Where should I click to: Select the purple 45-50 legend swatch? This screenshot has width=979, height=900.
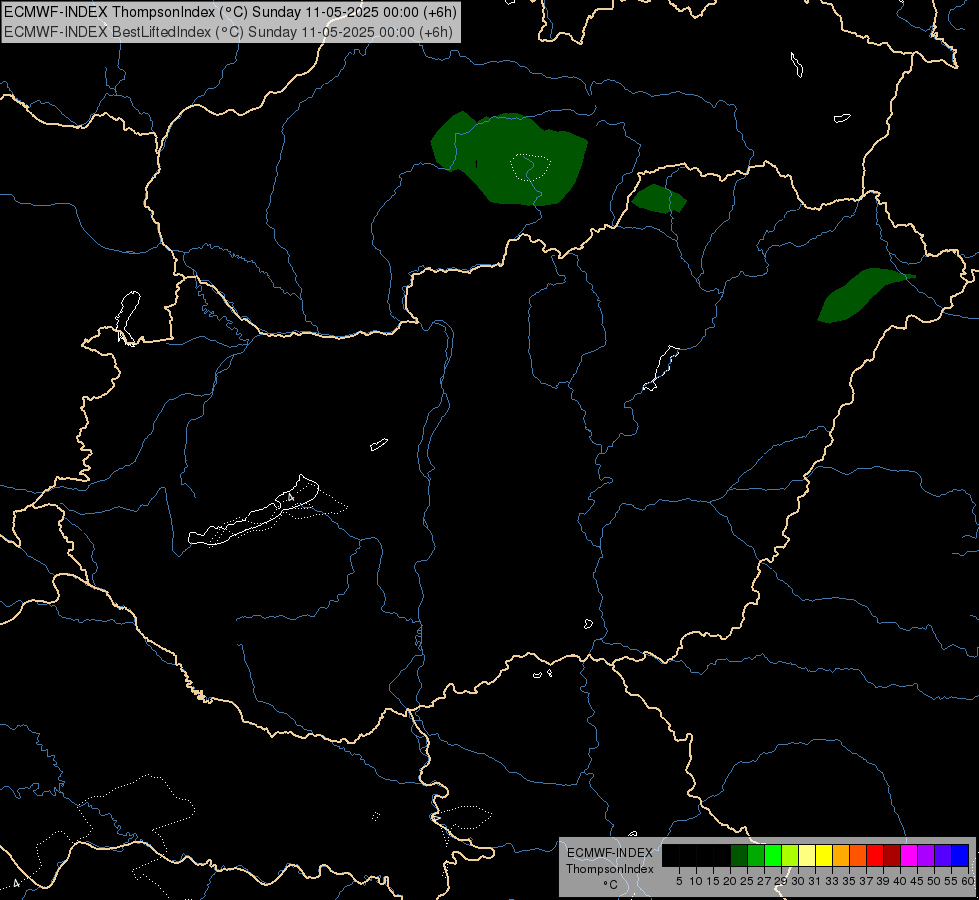926,855
